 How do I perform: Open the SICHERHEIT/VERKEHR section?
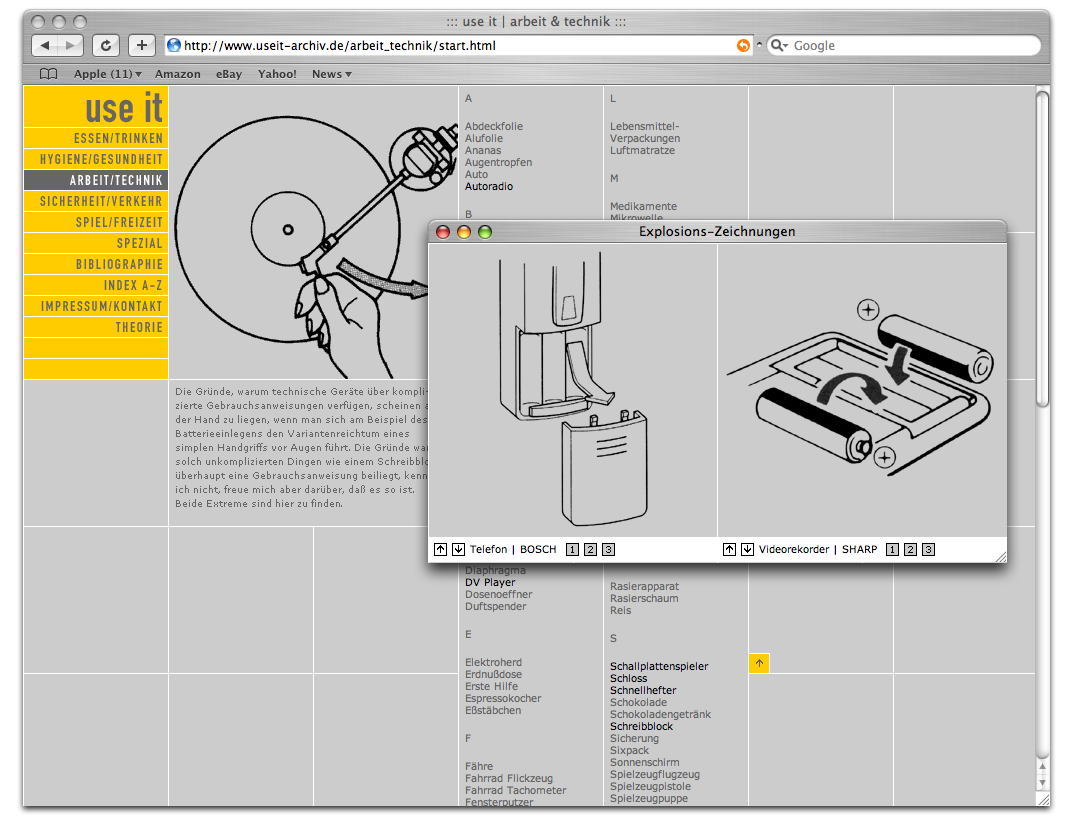point(96,201)
